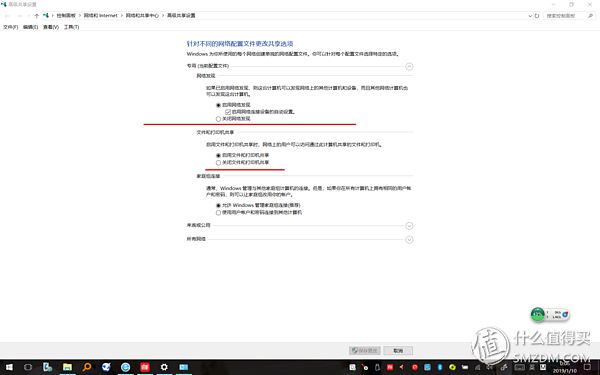This screenshot has height=375, width=600.
Task: Click the taskbar date and clock
Action: tap(565, 367)
